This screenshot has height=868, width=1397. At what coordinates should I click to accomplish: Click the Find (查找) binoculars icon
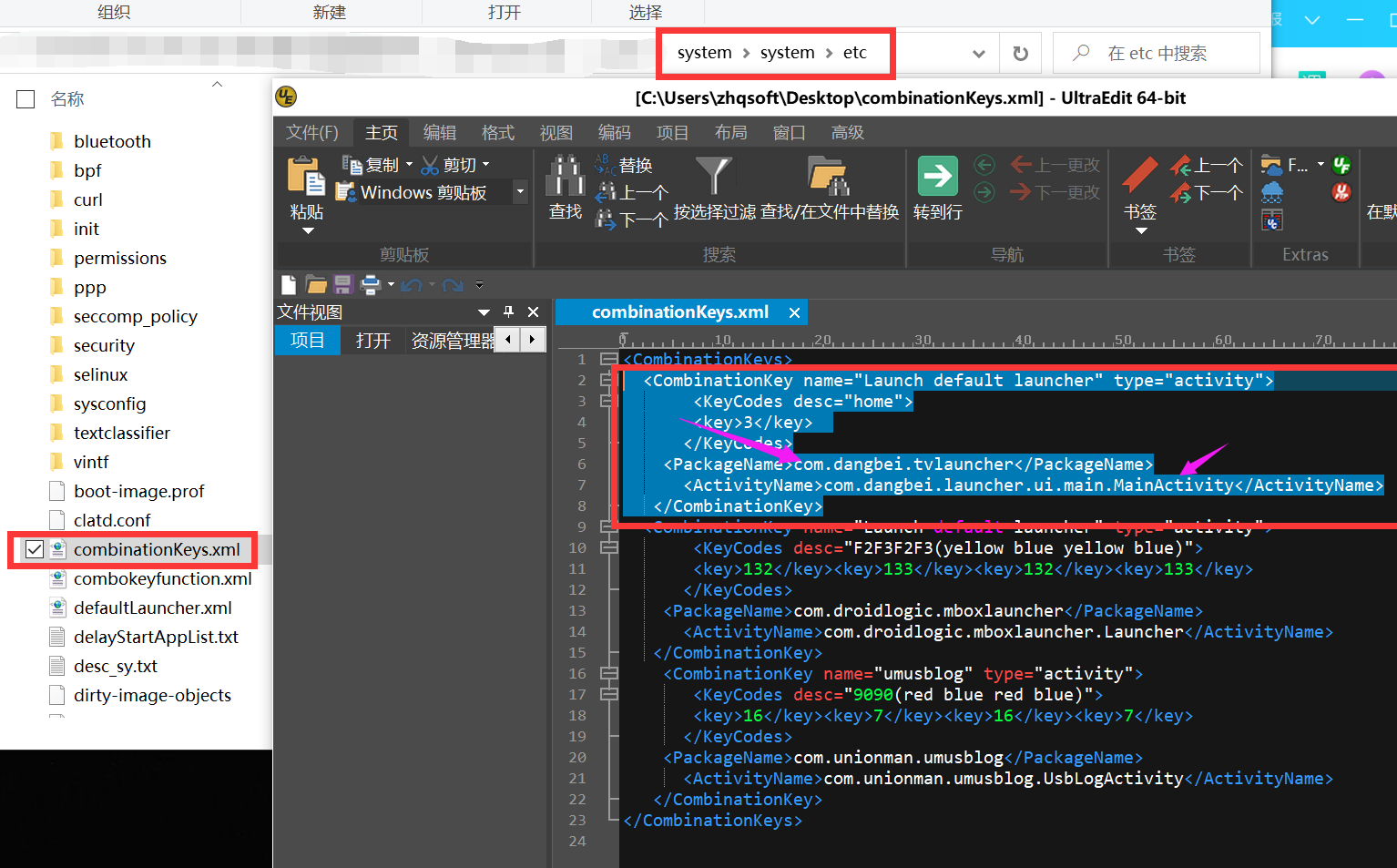tap(565, 175)
